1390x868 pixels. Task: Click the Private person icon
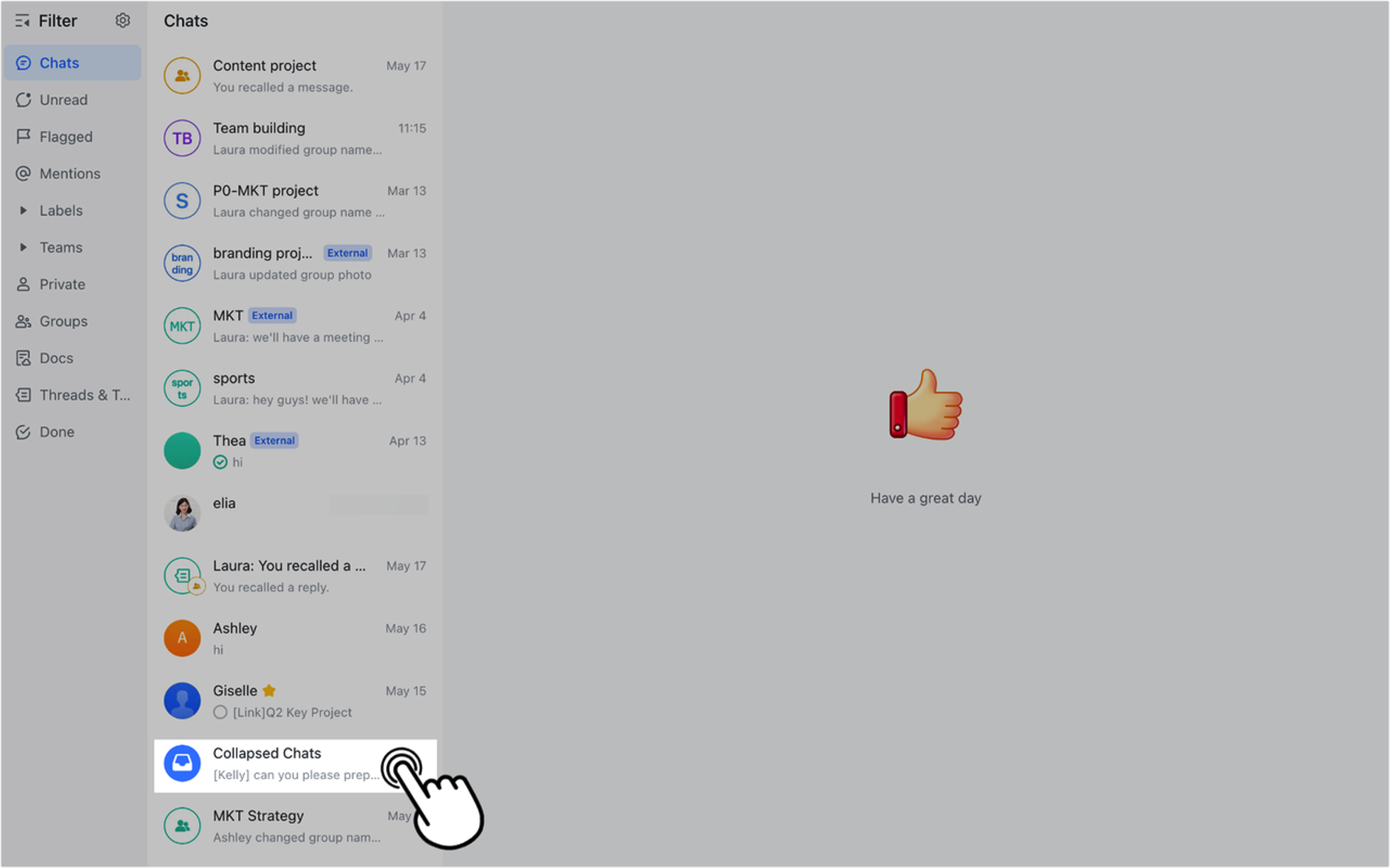(23, 284)
